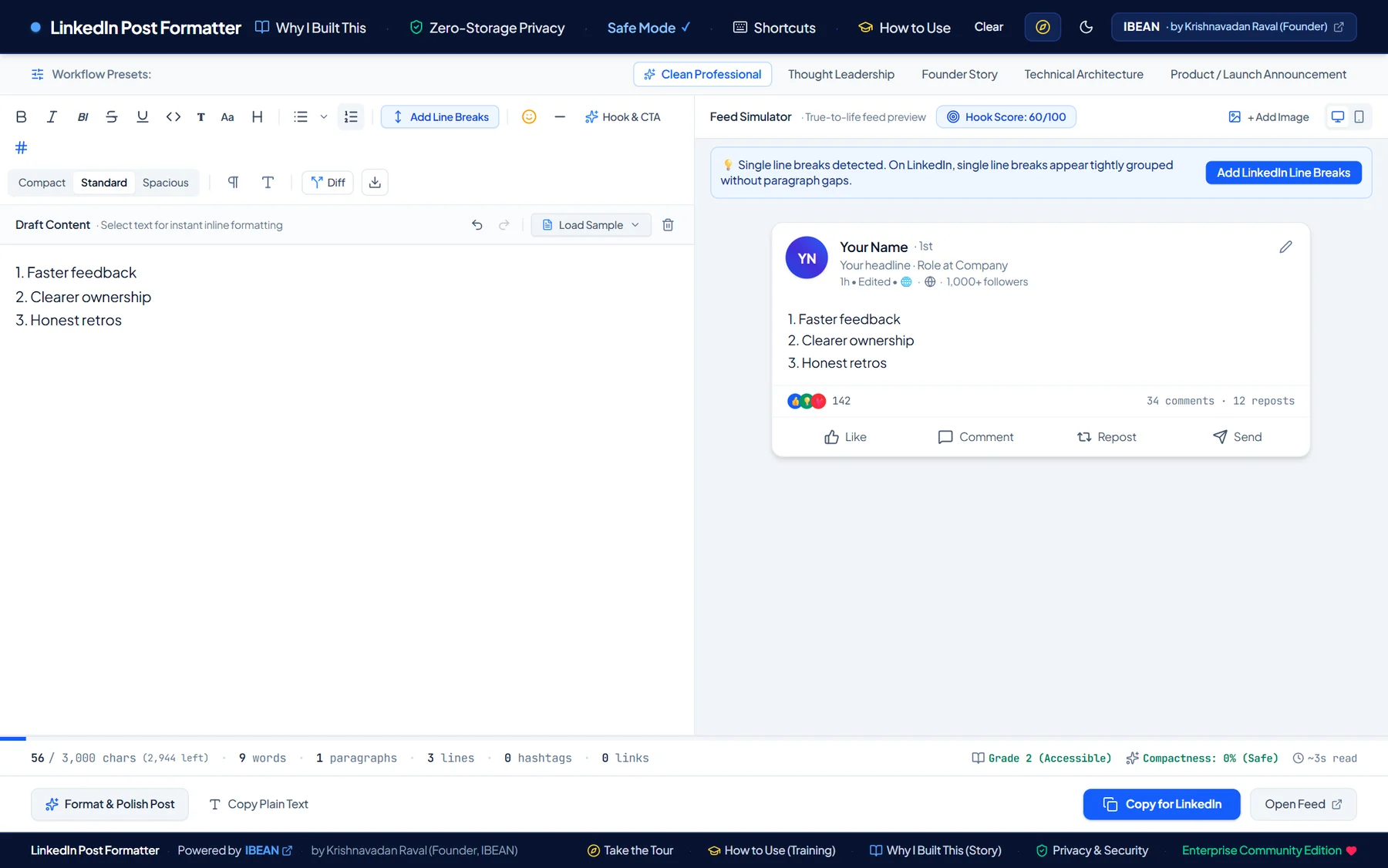Select the Founder Story preset
The image size is (1388, 868).
959,74
